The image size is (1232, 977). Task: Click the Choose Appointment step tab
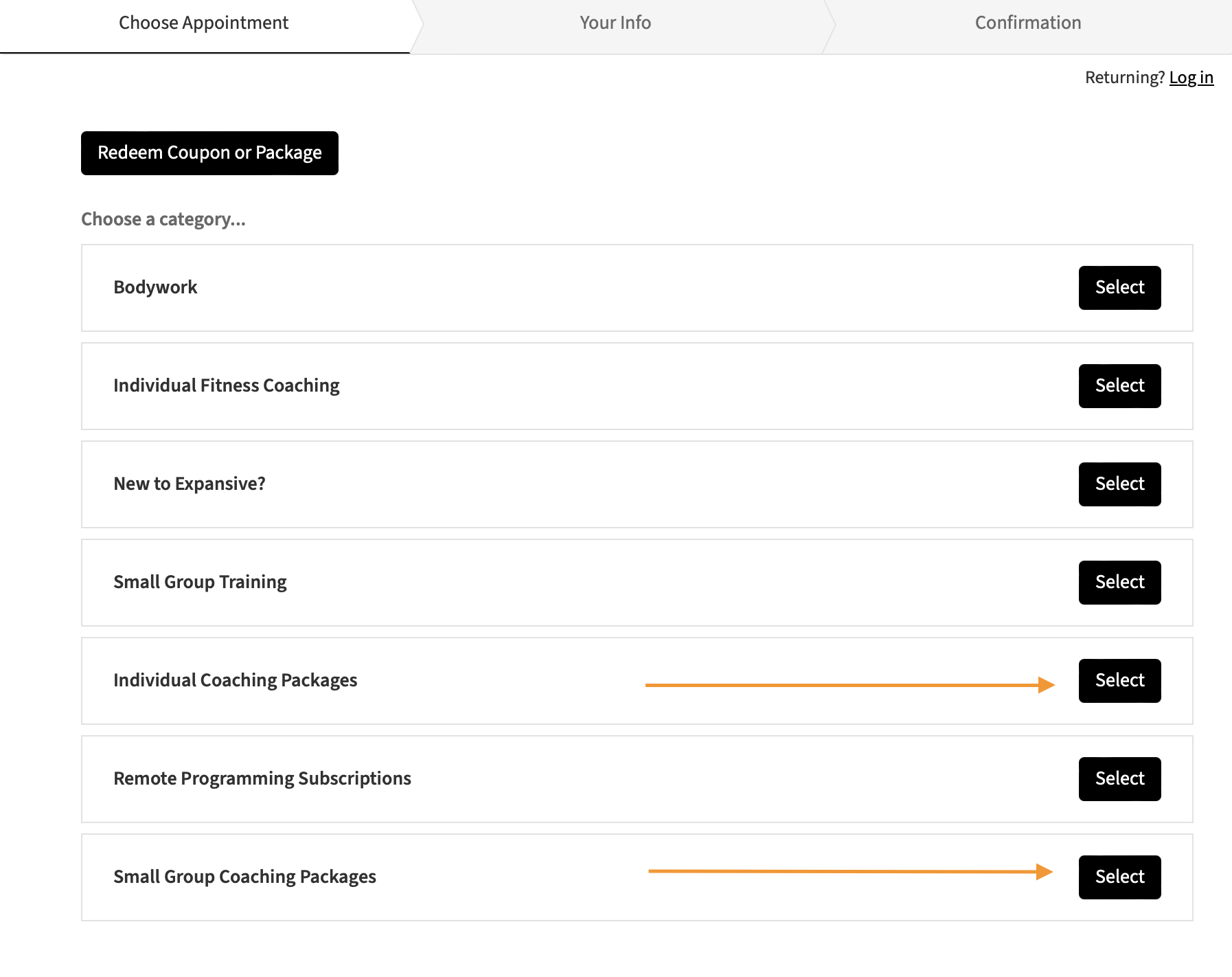tap(204, 23)
